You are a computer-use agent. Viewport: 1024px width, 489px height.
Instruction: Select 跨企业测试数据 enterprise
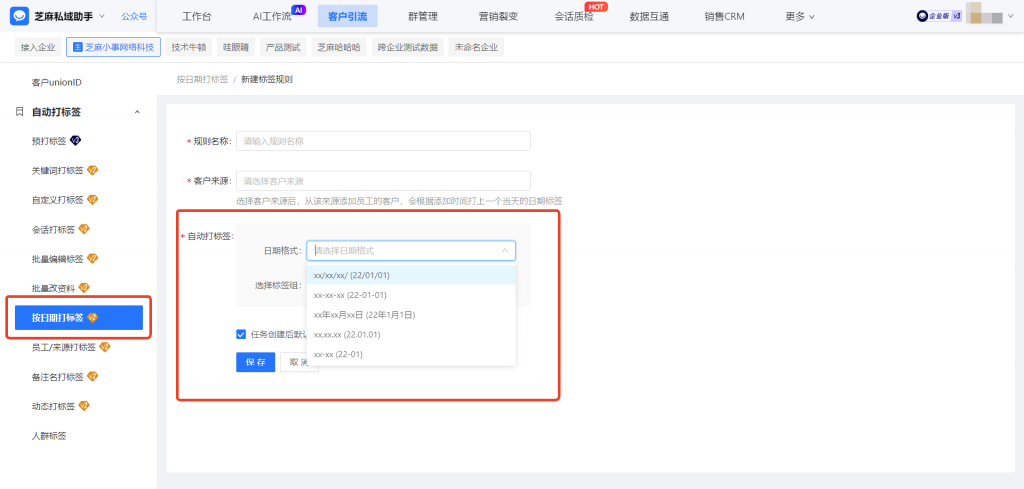pos(408,47)
